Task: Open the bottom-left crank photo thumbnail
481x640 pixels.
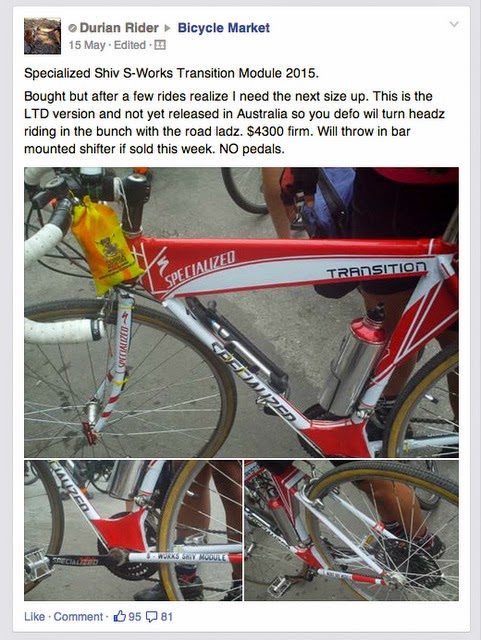Action: 133,530
